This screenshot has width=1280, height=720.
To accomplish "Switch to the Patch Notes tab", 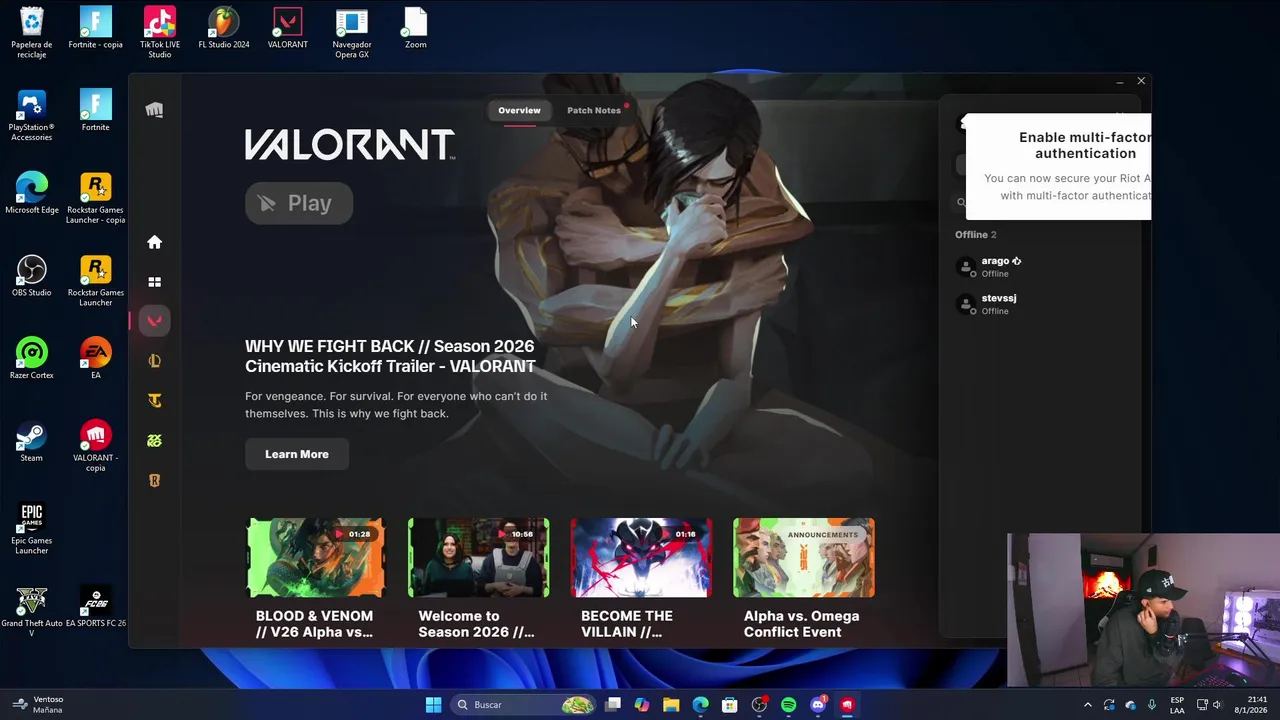I will click(594, 110).
